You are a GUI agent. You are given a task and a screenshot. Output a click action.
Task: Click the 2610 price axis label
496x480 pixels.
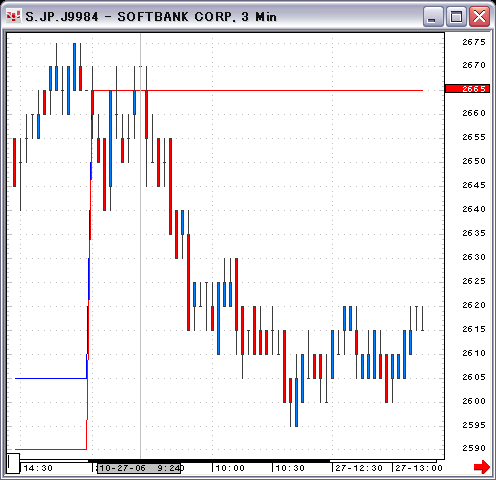pos(474,353)
